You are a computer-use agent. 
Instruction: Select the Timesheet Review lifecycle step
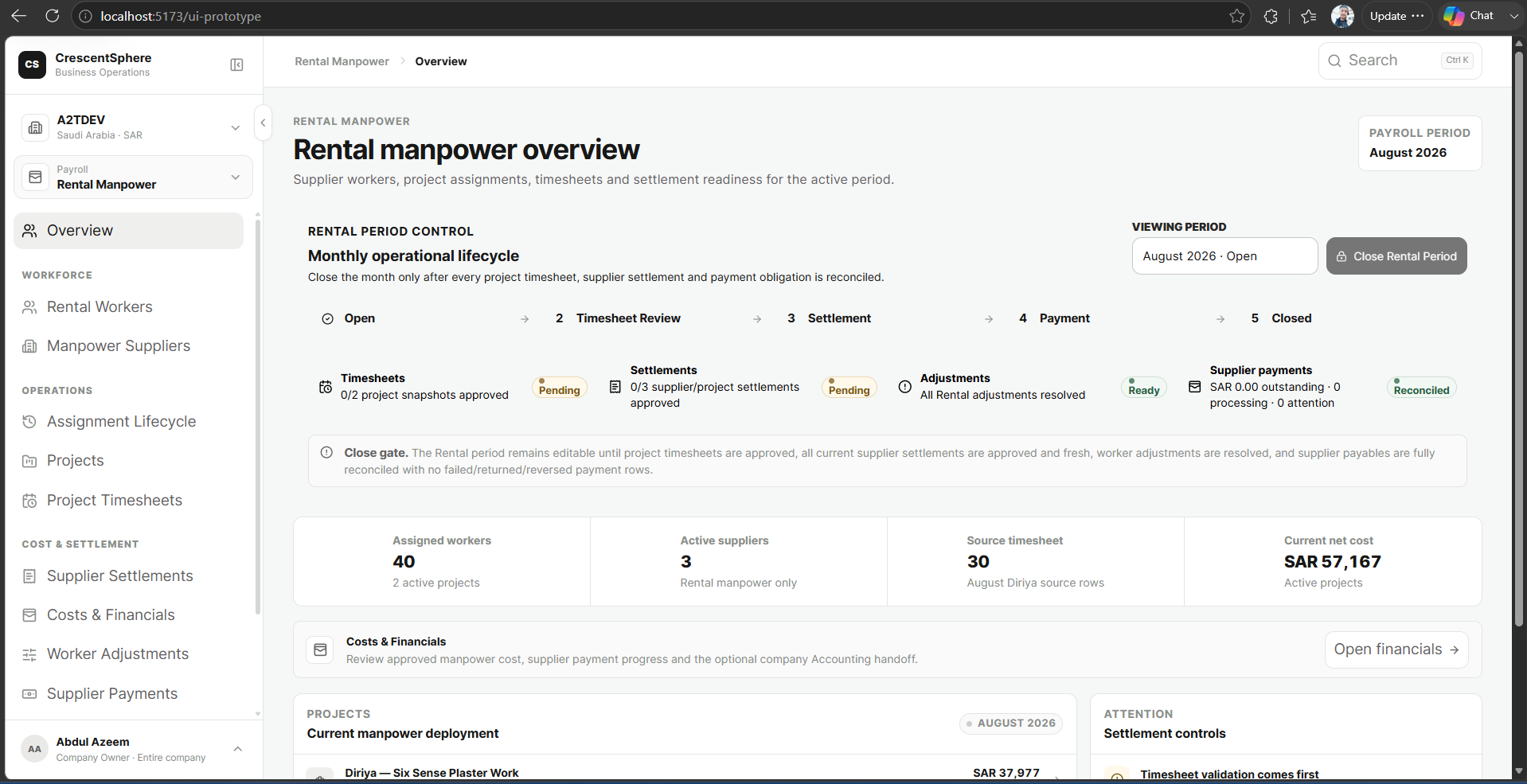618,318
